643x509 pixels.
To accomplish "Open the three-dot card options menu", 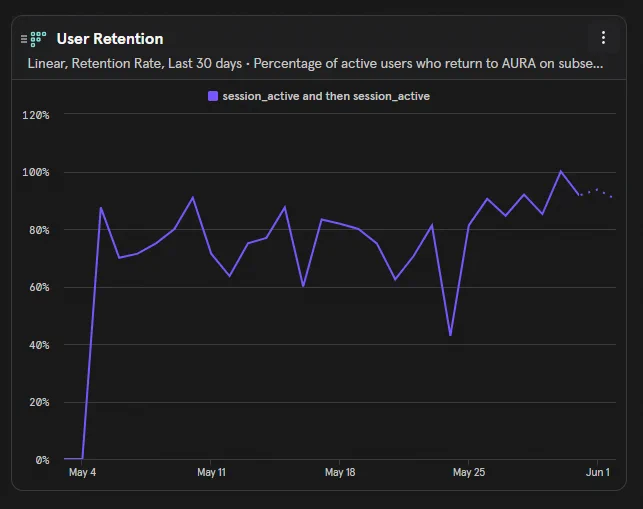I will (x=603, y=38).
